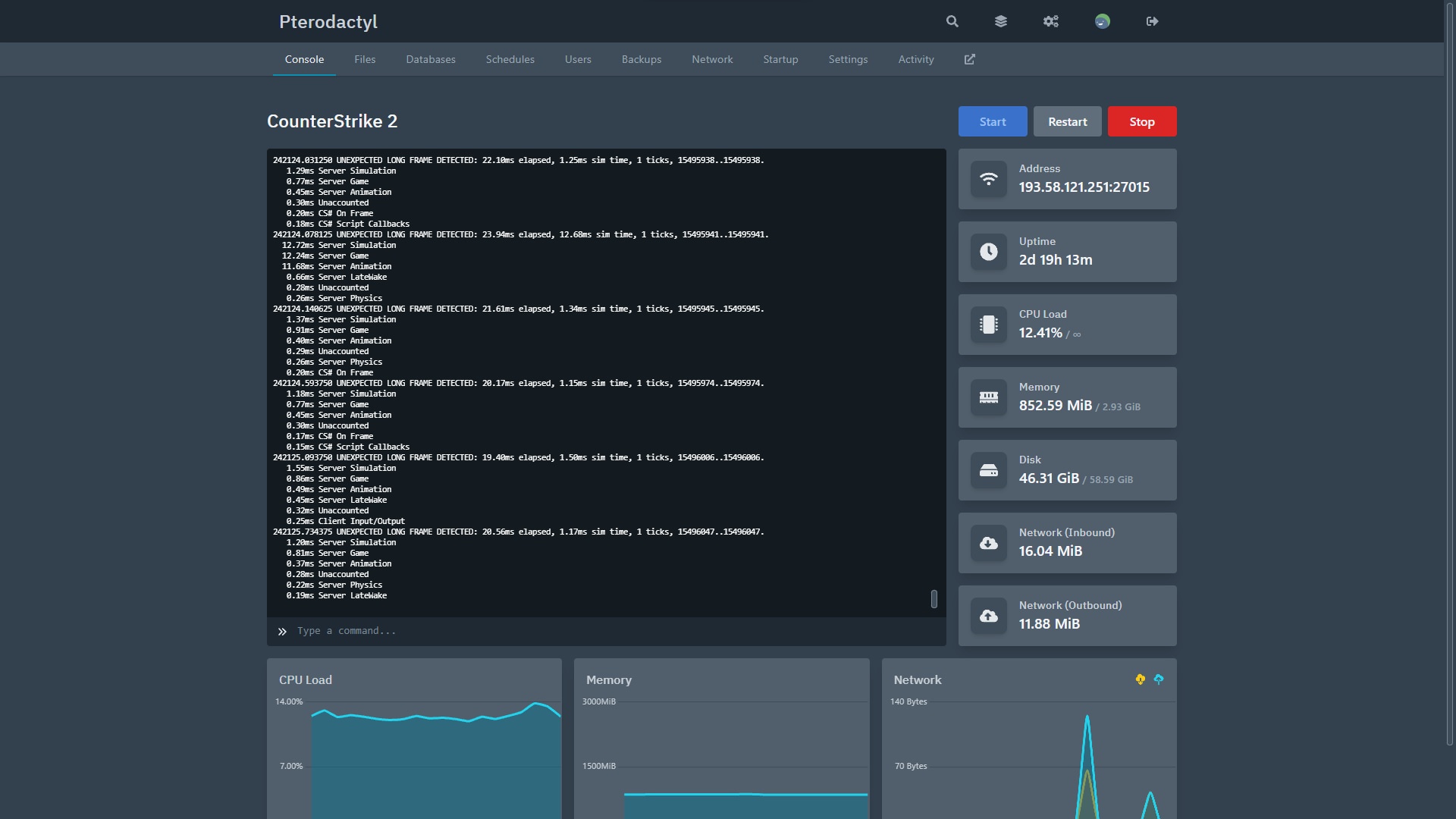Screen dimensions: 1456x819
Task: Click the console scrollbar thumb
Action: pyautogui.click(x=934, y=599)
